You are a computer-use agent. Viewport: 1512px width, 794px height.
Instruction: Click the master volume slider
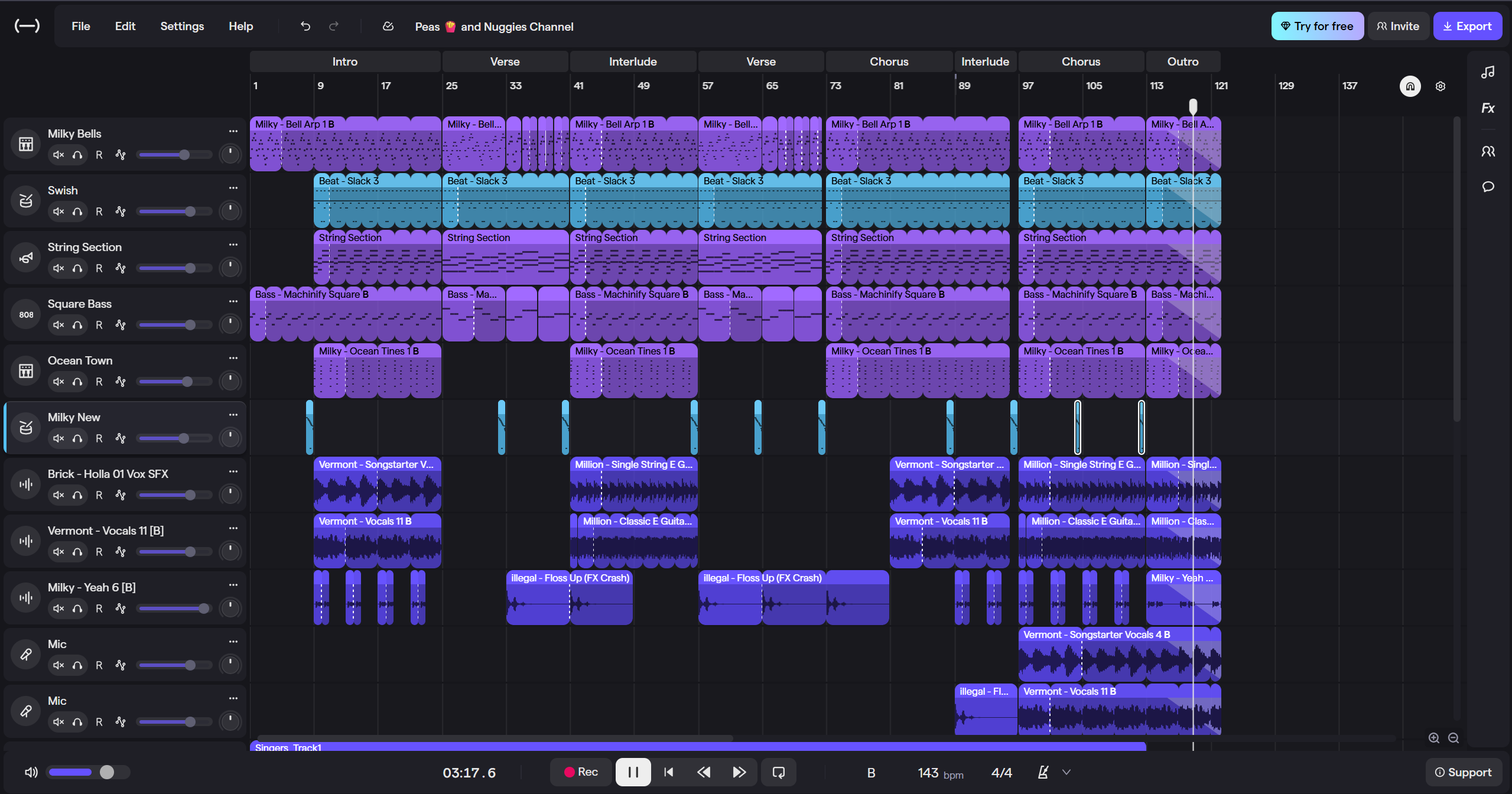click(87, 772)
